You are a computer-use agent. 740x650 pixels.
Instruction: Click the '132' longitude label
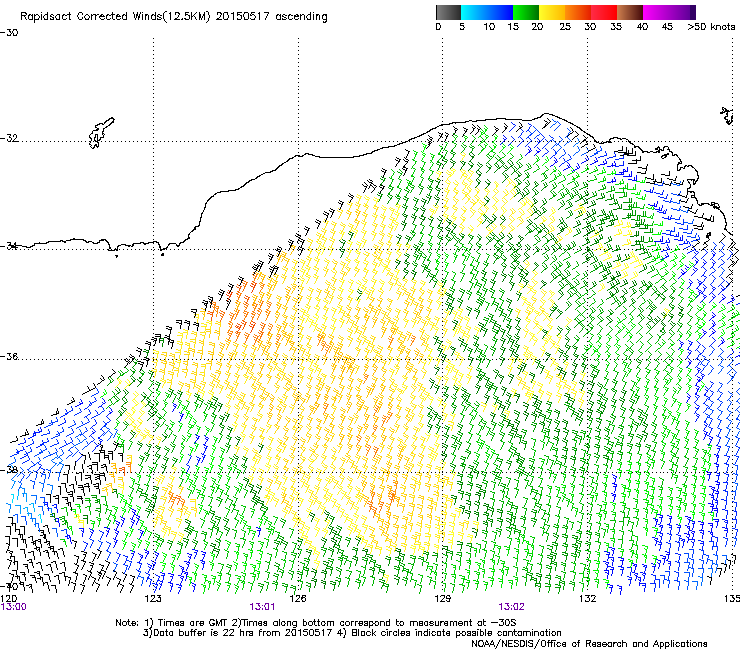(587, 598)
